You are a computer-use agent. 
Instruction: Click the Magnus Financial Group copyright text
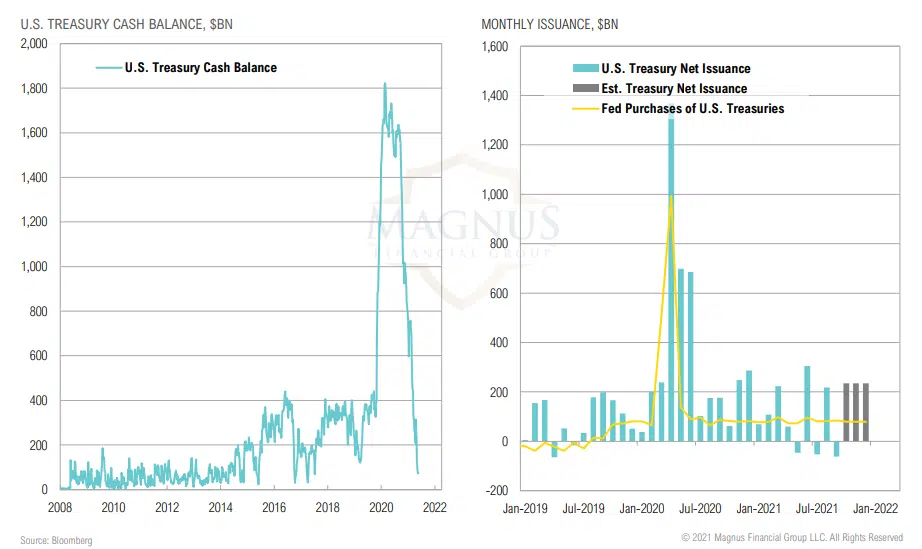pyautogui.click(x=792, y=538)
